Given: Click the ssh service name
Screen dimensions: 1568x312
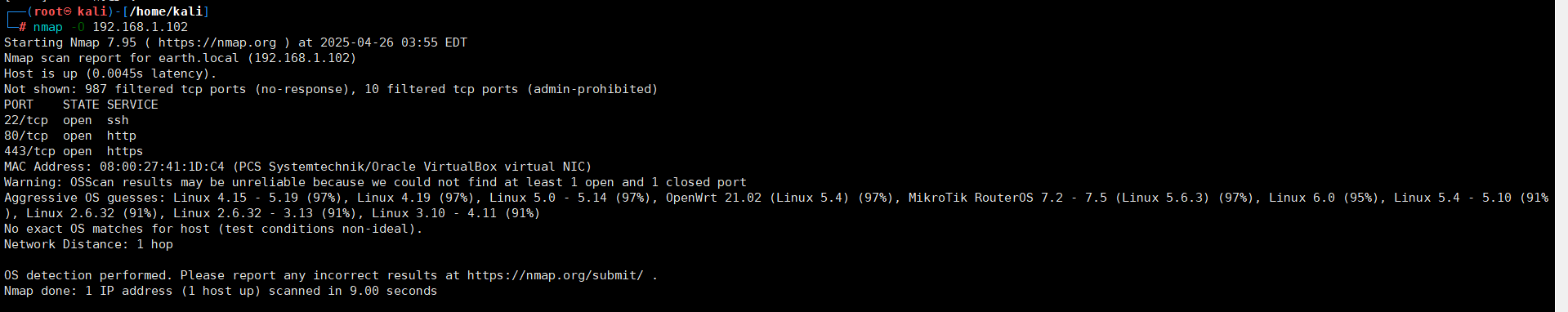Looking at the screenshot, I should (x=118, y=120).
